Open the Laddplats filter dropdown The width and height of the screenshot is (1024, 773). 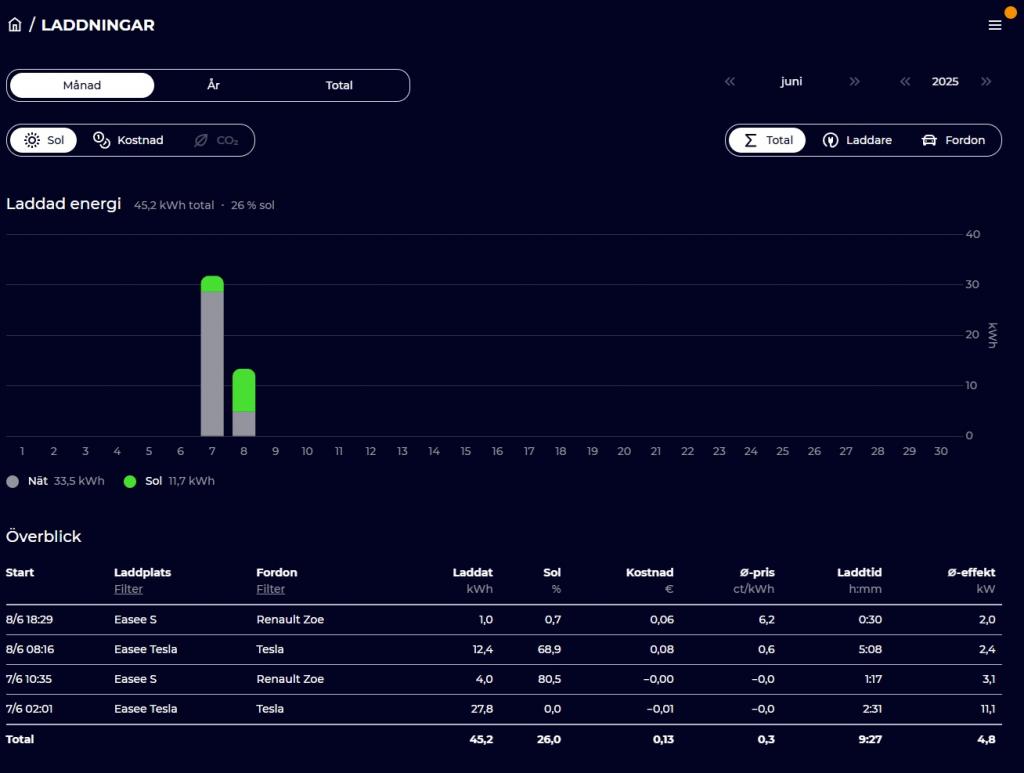click(x=128, y=589)
